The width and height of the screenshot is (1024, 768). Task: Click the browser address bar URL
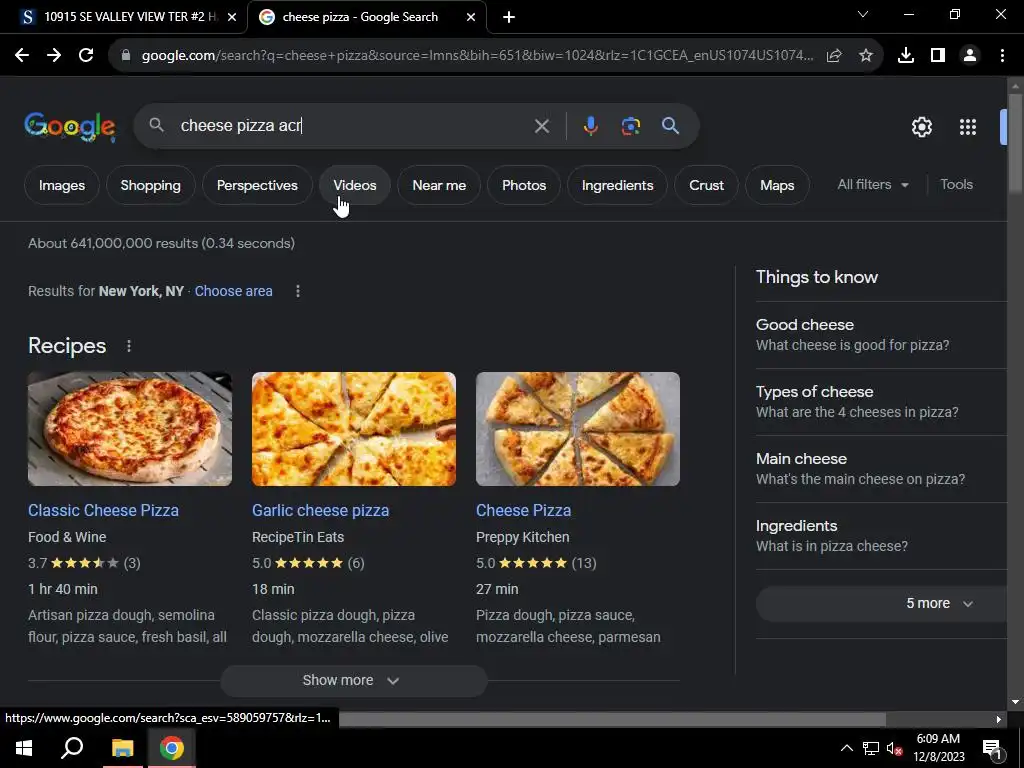[477, 56]
